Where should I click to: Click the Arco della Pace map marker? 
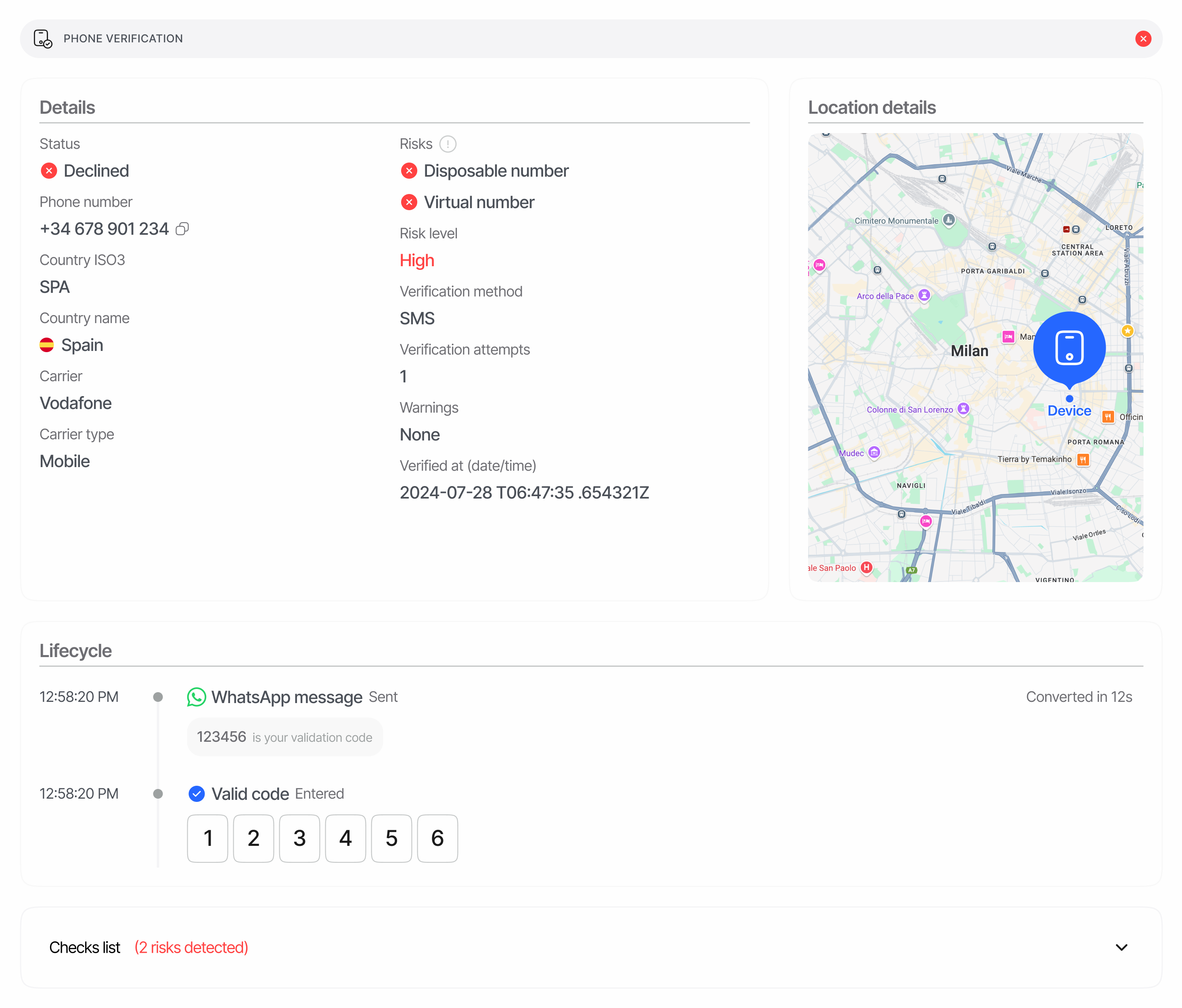[x=924, y=295]
